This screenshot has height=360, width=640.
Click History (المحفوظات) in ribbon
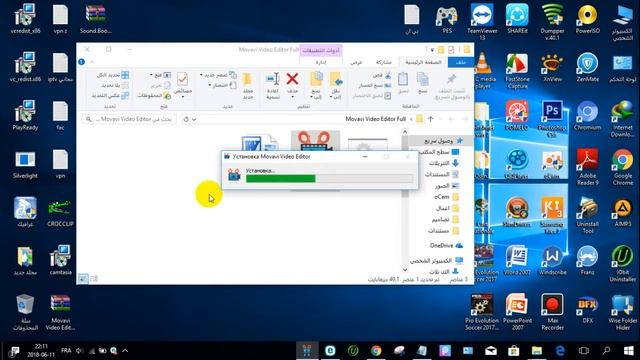click(154, 96)
